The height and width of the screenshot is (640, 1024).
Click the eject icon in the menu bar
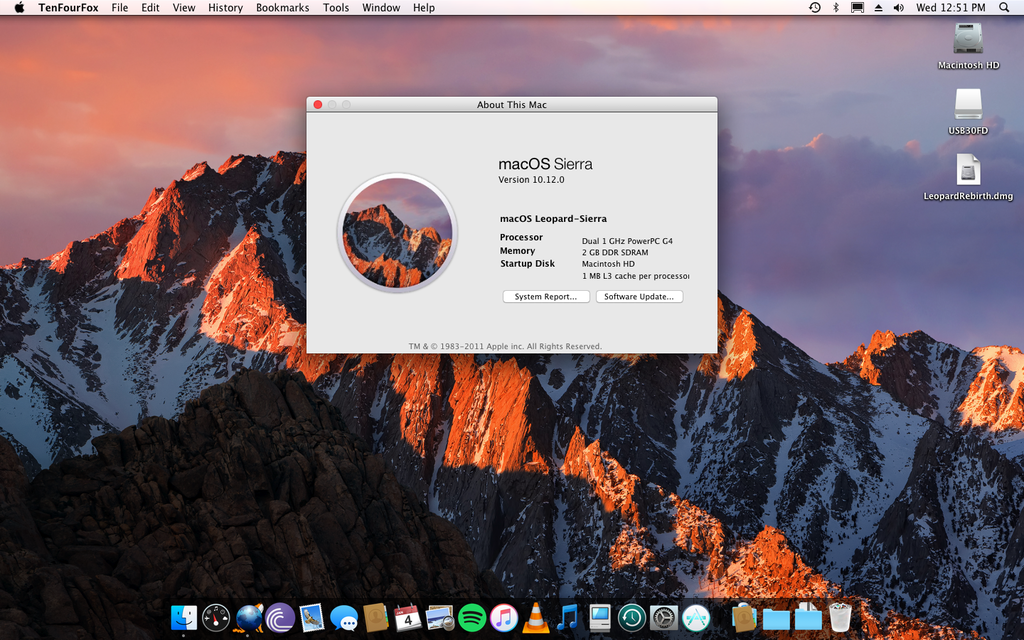click(879, 8)
